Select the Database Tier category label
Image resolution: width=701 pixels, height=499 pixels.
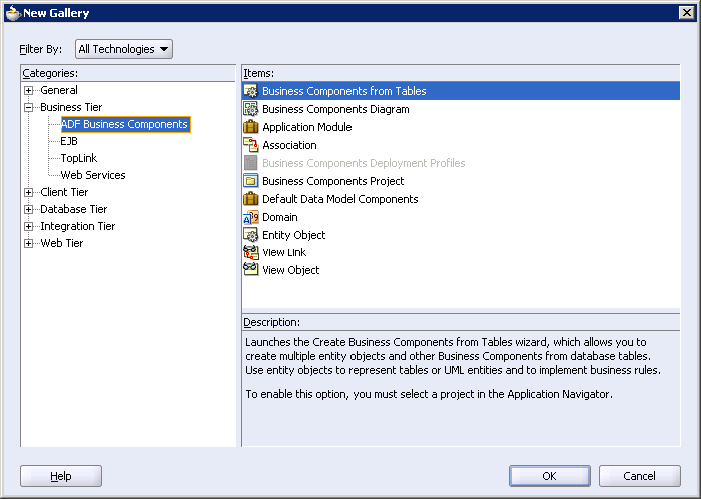pos(74,209)
